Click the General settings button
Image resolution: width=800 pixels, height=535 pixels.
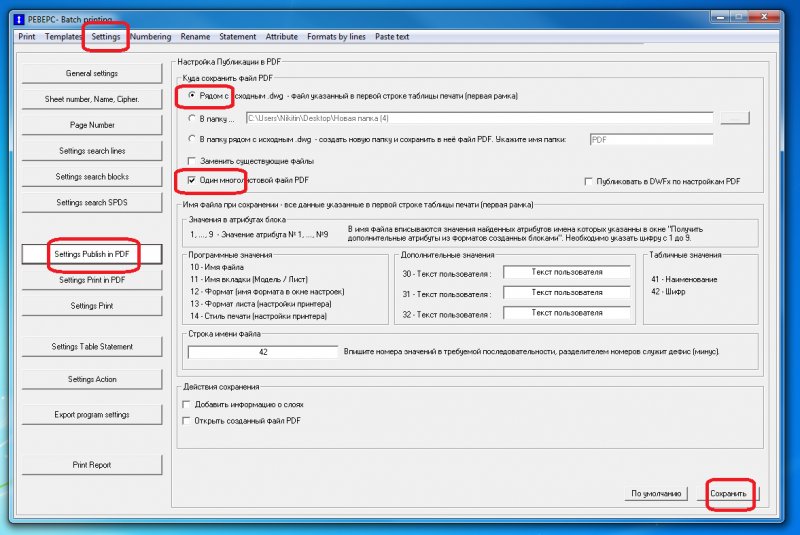click(92, 73)
